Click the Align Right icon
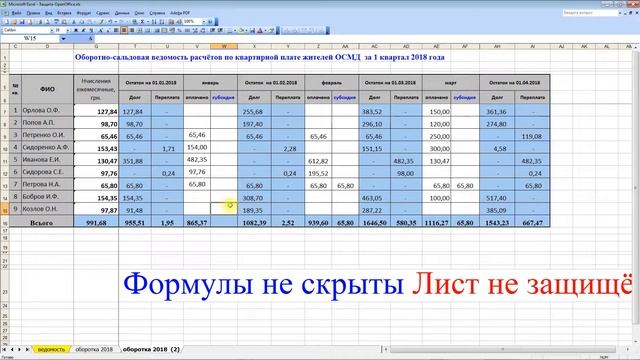The image size is (640, 360). tap(132, 30)
